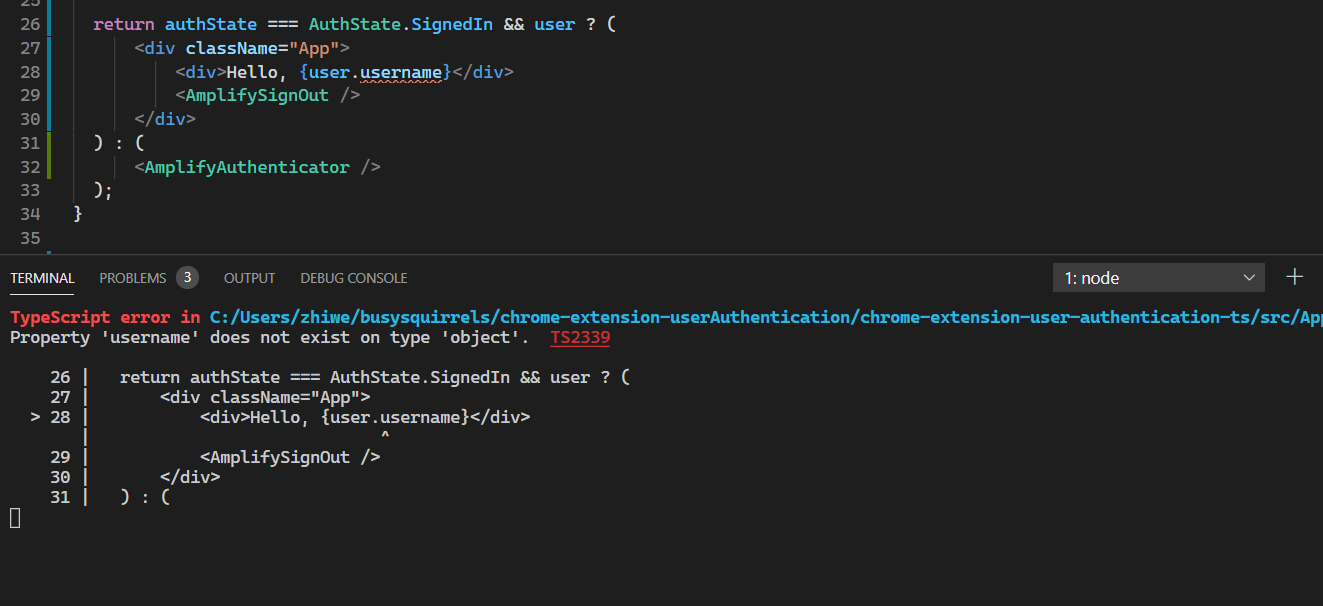1323x606 pixels.
Task: Create a new terminal with plus icon
Action: click(1295, 277)
